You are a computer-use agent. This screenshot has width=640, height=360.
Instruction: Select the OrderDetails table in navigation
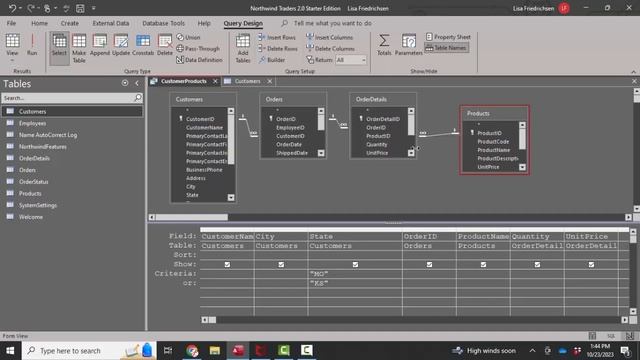pos(72,158)
